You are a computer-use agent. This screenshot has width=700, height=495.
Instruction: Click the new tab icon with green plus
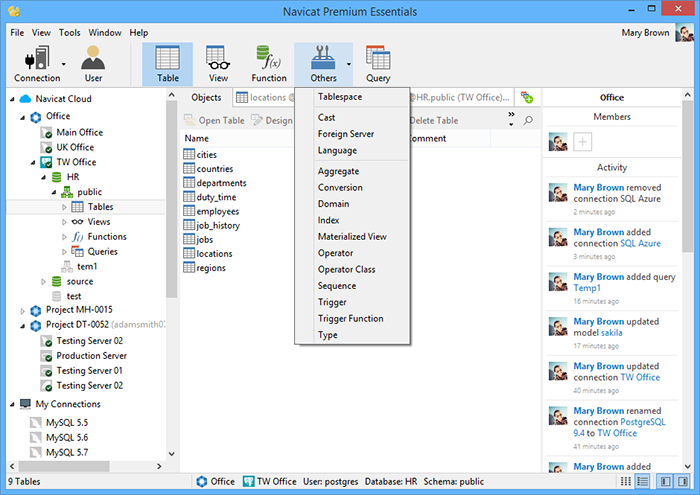(x=527, y=97)
